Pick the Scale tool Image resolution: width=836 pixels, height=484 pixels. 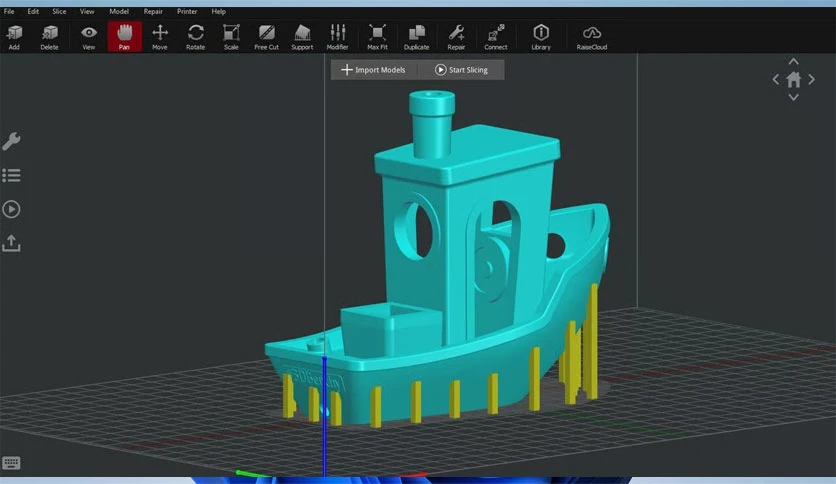[231, 37]
